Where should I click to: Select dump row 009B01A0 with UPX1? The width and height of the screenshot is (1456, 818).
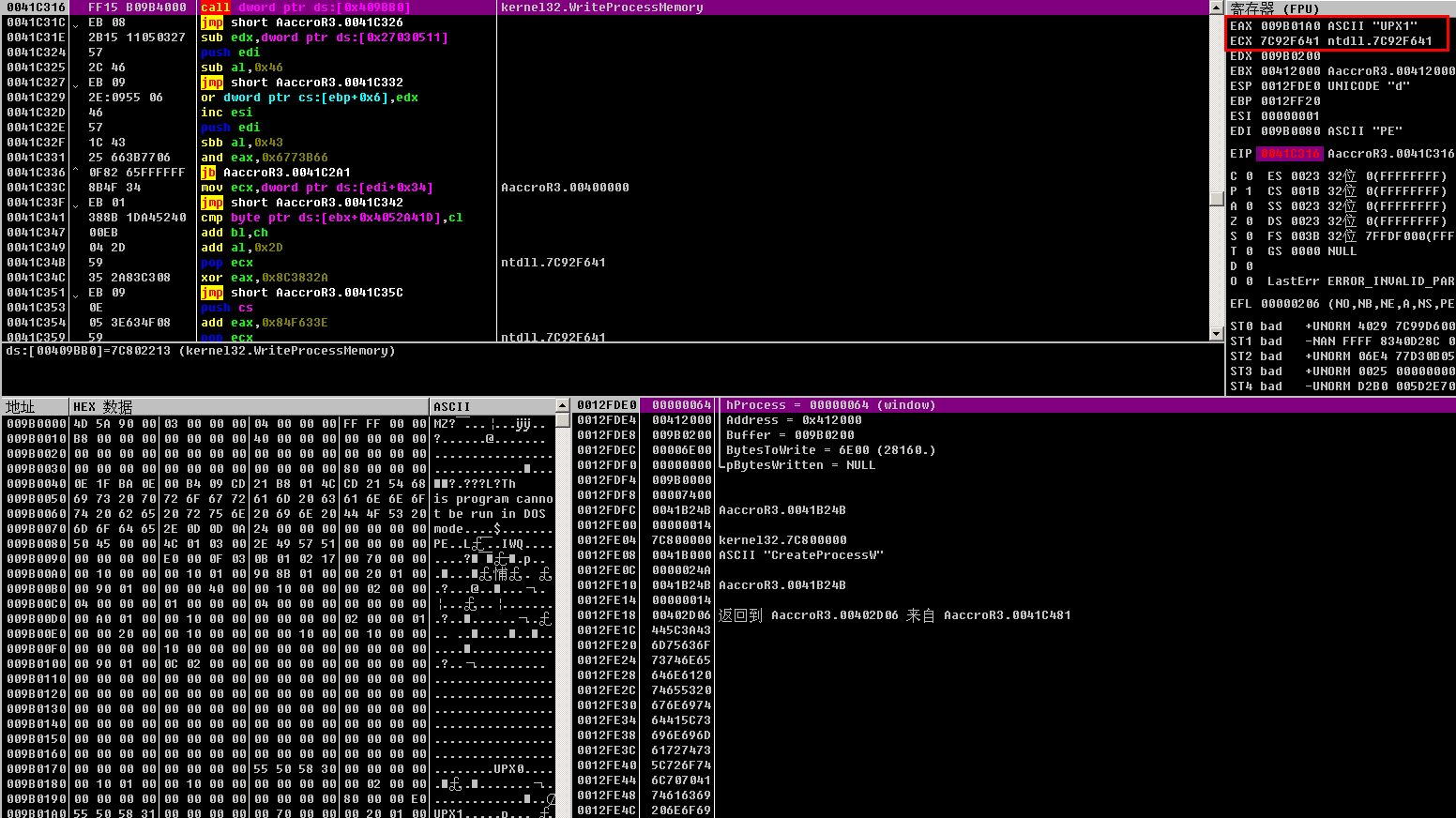pyautogui.click(x=279, y=812)
